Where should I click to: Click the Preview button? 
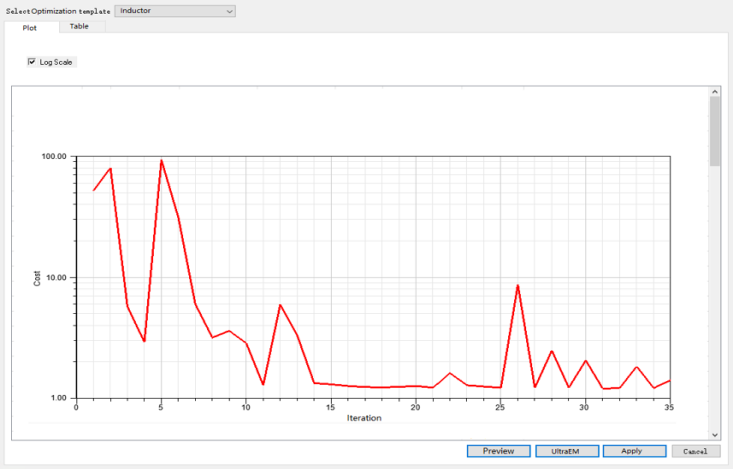[x=498, y=451]
